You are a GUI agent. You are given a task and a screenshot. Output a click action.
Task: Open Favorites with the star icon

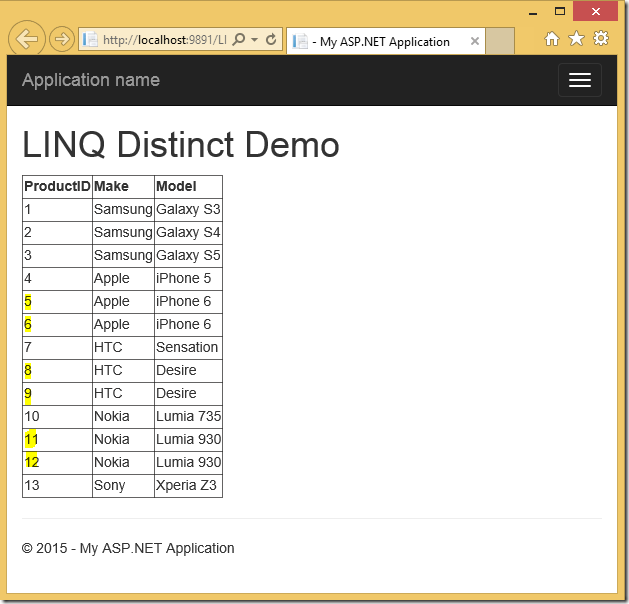tap(576, 39)
